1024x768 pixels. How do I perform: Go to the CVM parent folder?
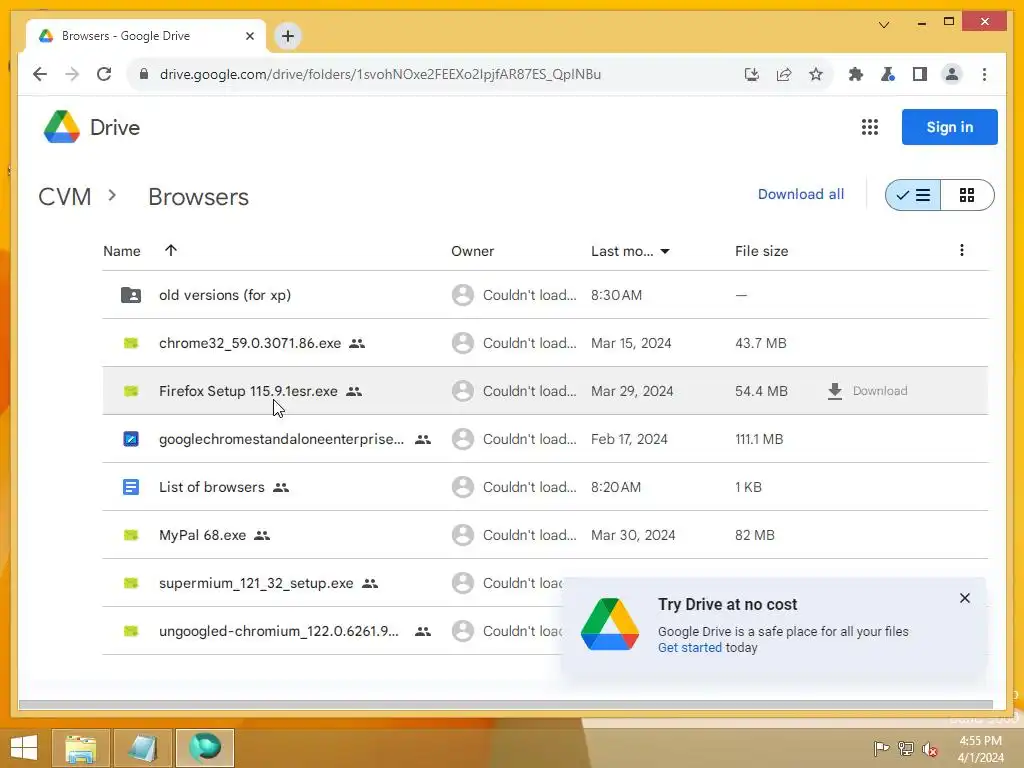click(x=65, y=197)
